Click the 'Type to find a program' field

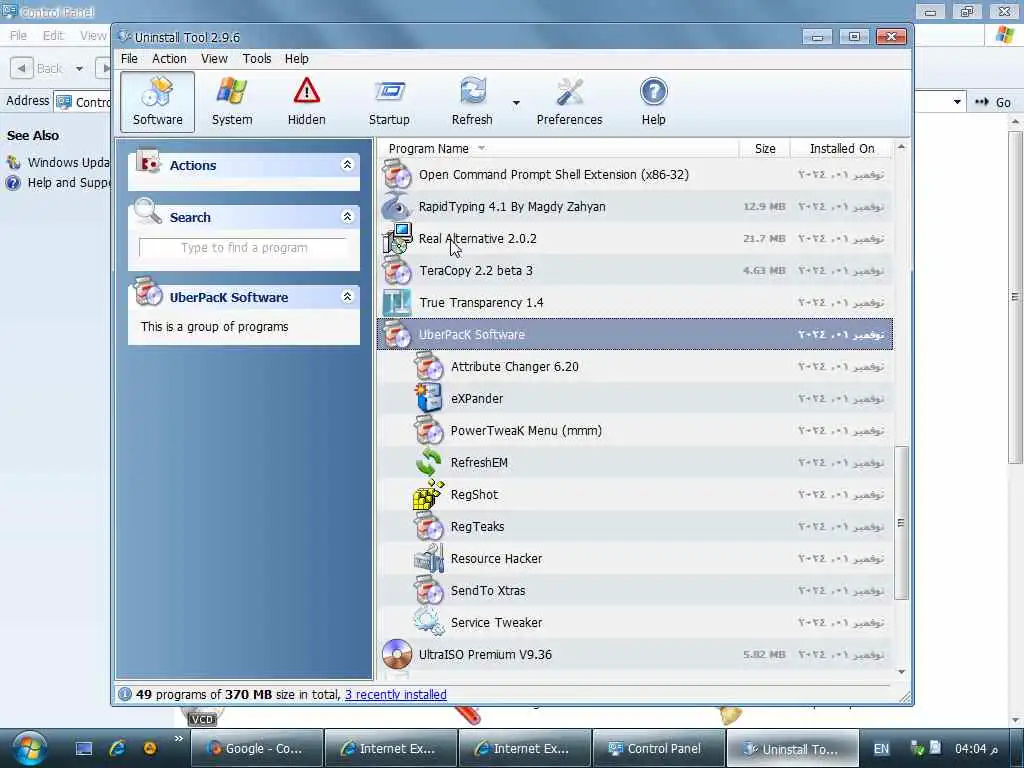pos(244,248)
